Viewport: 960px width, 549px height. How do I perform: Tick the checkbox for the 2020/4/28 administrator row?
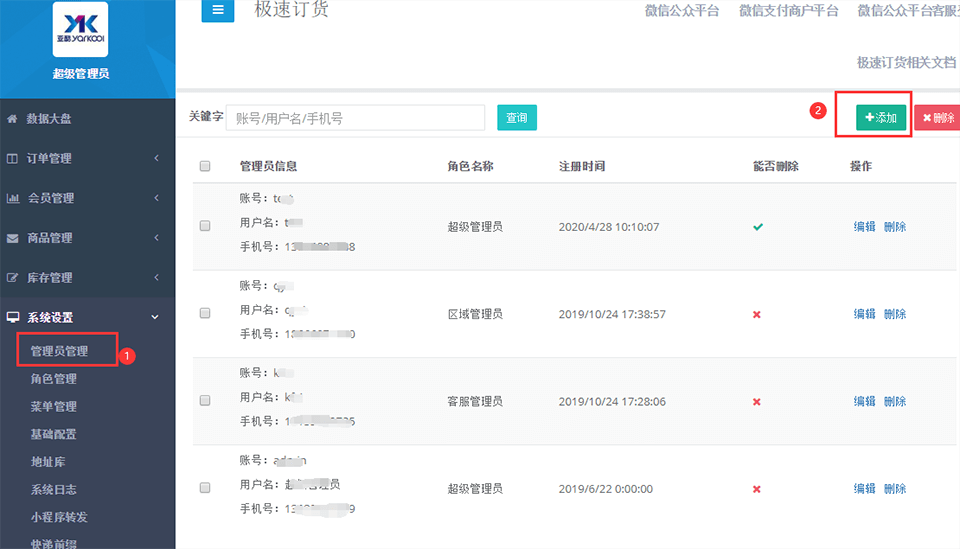pyautogui.click(x=205, y=226)
